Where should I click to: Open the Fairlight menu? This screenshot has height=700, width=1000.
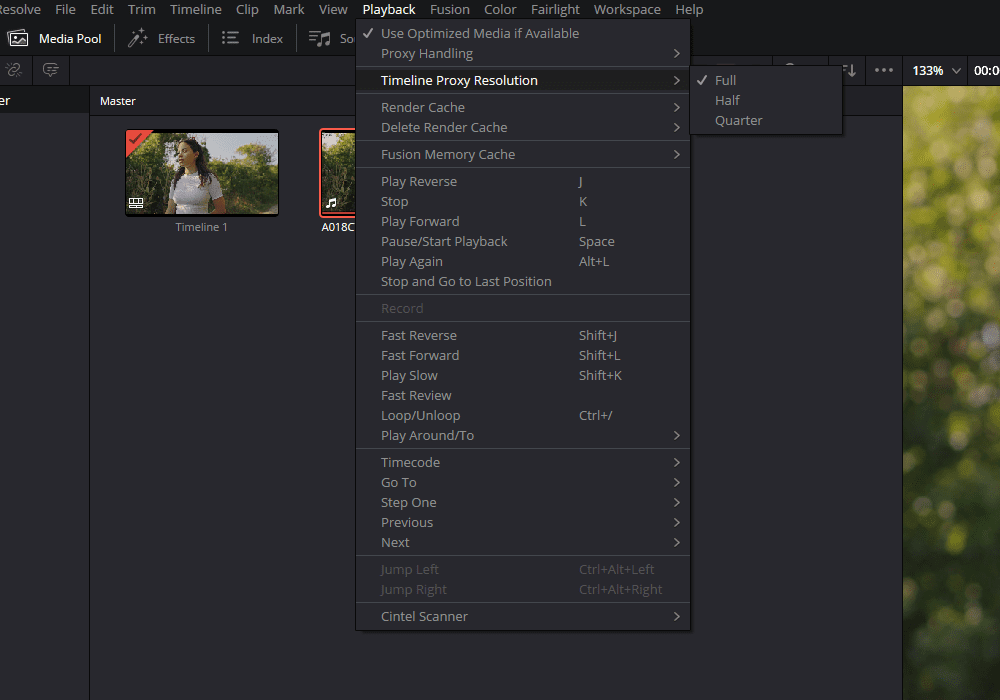(555, 9)
